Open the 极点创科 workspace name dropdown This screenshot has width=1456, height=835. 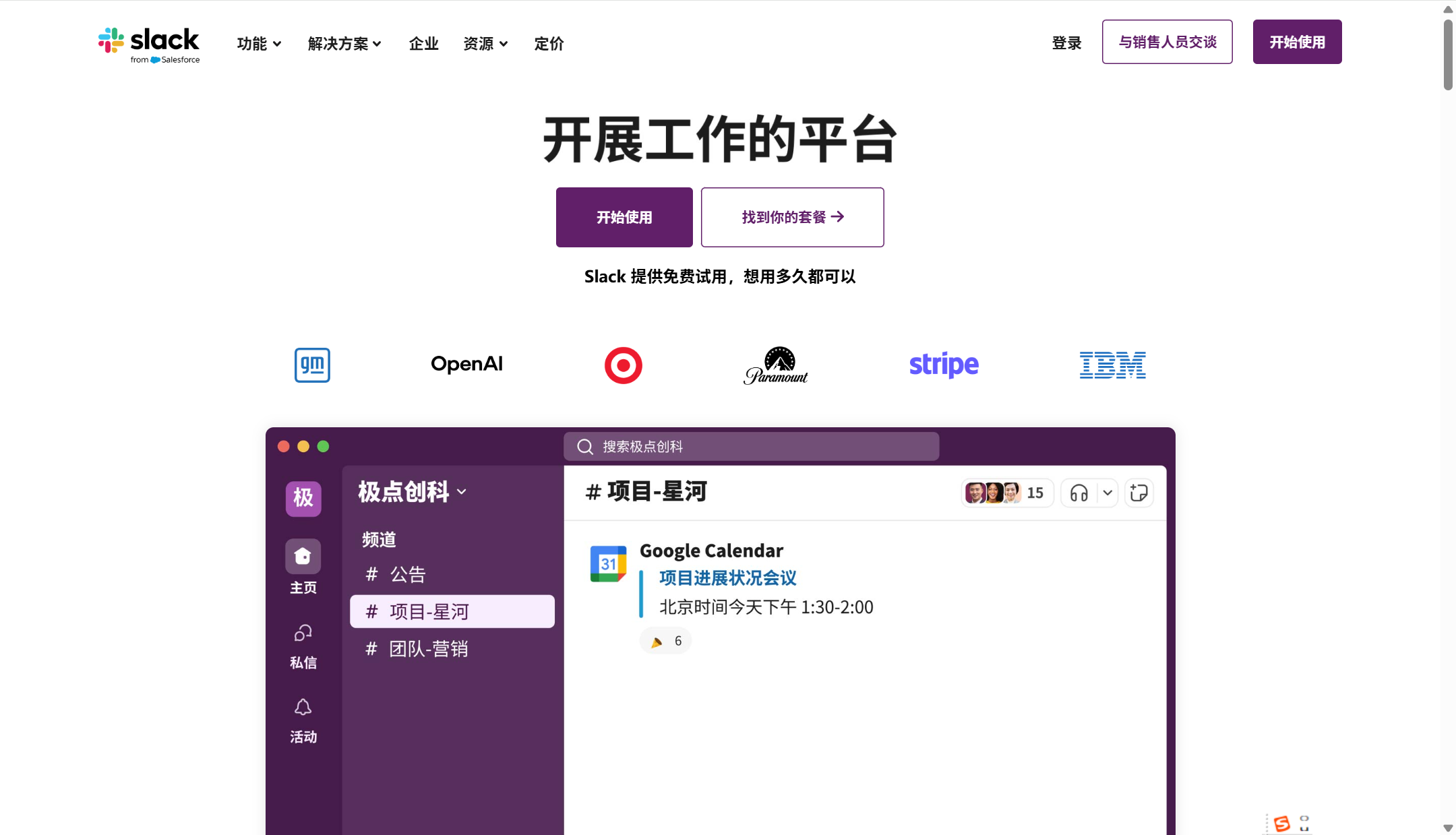tap(411, 491)
